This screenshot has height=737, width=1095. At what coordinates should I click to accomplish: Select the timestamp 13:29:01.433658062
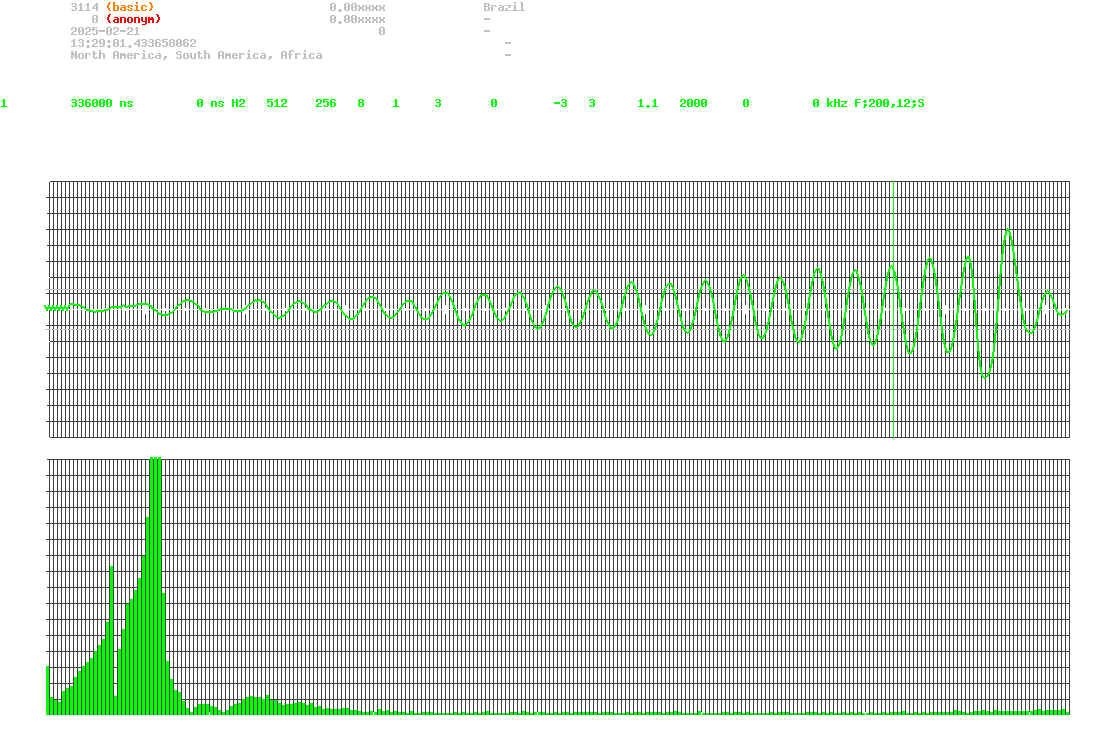point(133,43)
